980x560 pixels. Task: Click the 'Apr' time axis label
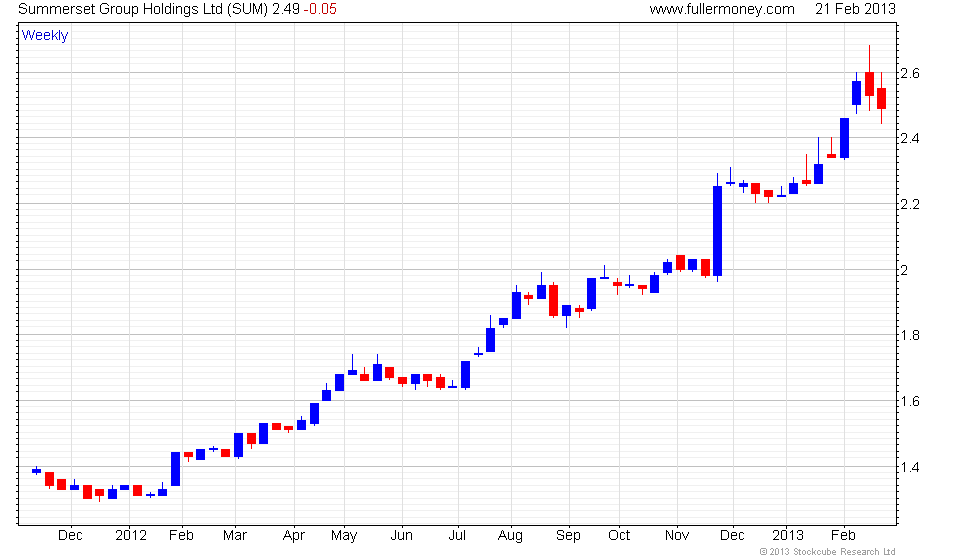click(x=294, y=536)
